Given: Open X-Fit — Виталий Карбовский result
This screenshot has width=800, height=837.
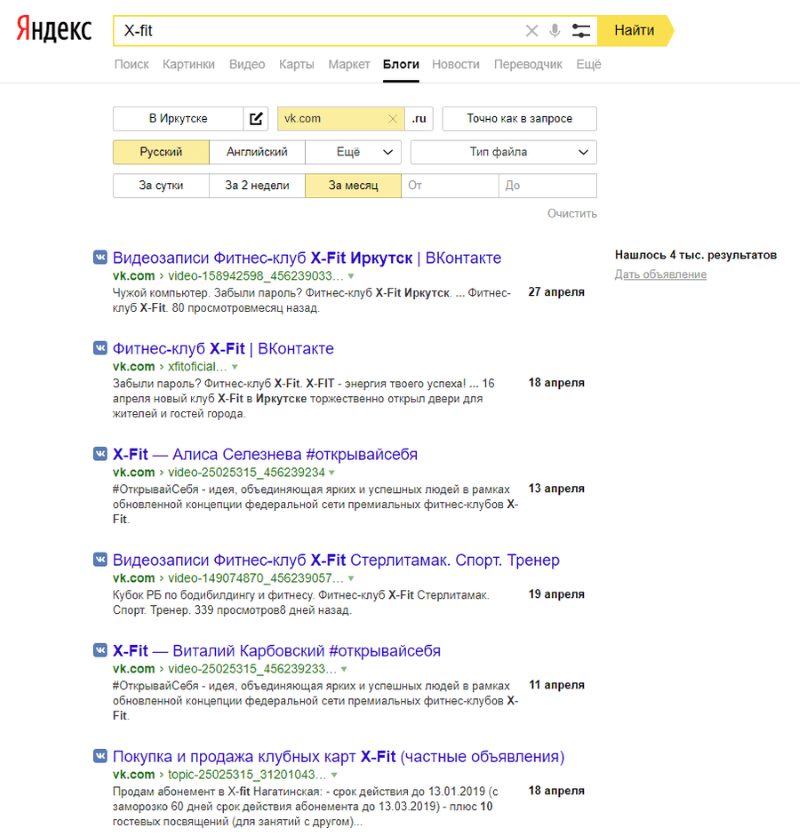Looking at the screenshot, I should 276,651.
